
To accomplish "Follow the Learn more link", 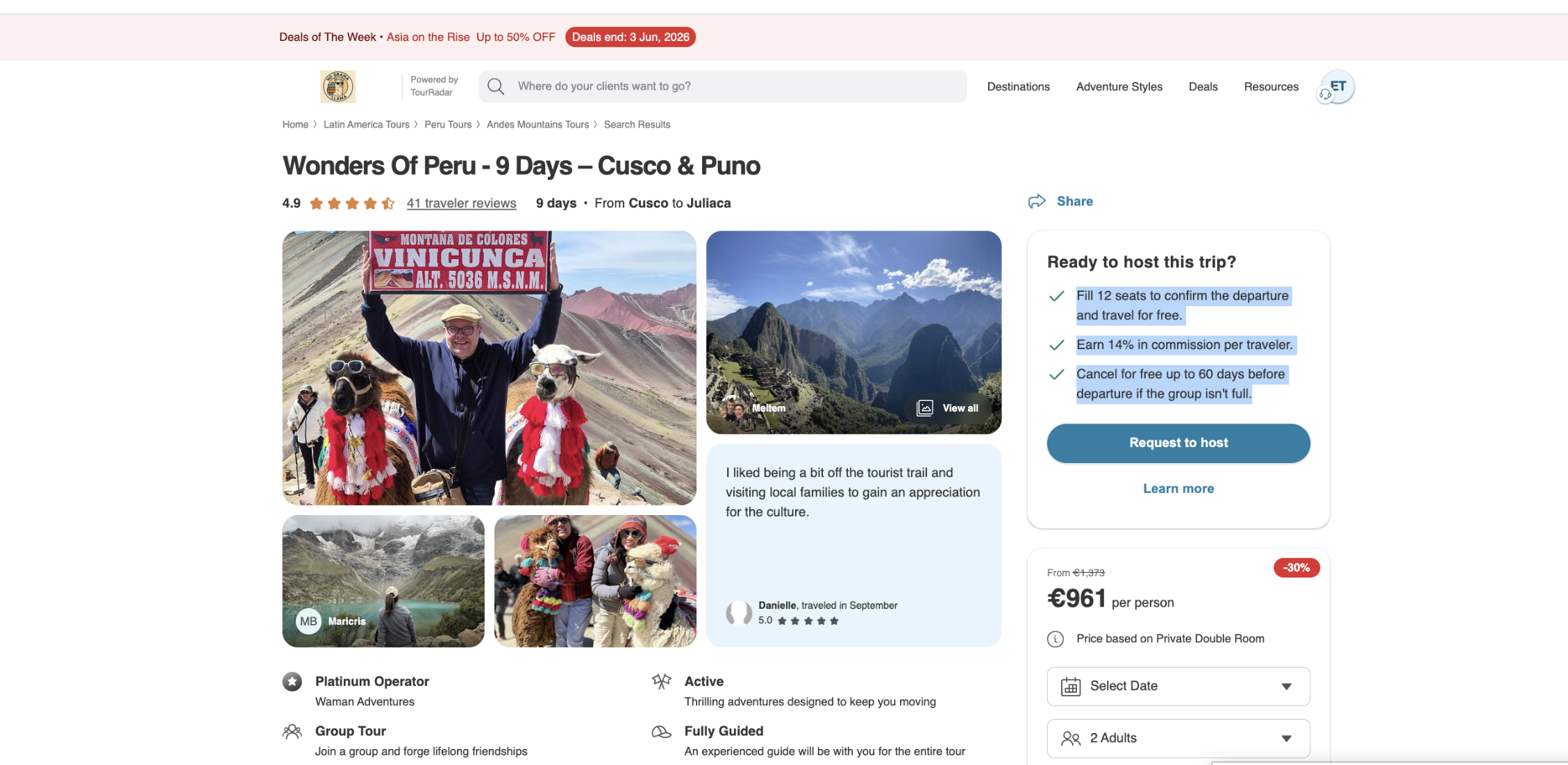I will pyautogui.click(x=1178, y=489).
